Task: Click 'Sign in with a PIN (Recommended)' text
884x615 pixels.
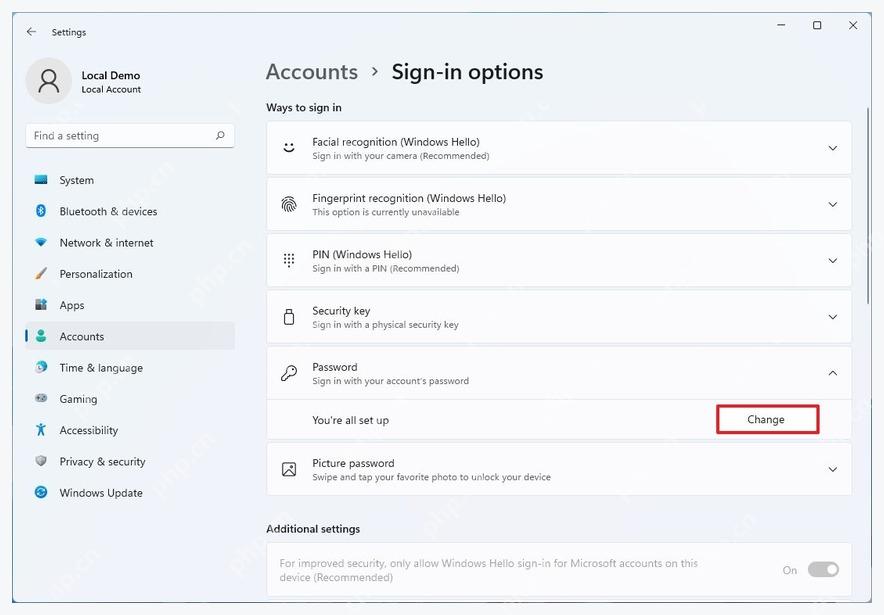Action: [x=386, y=268]
